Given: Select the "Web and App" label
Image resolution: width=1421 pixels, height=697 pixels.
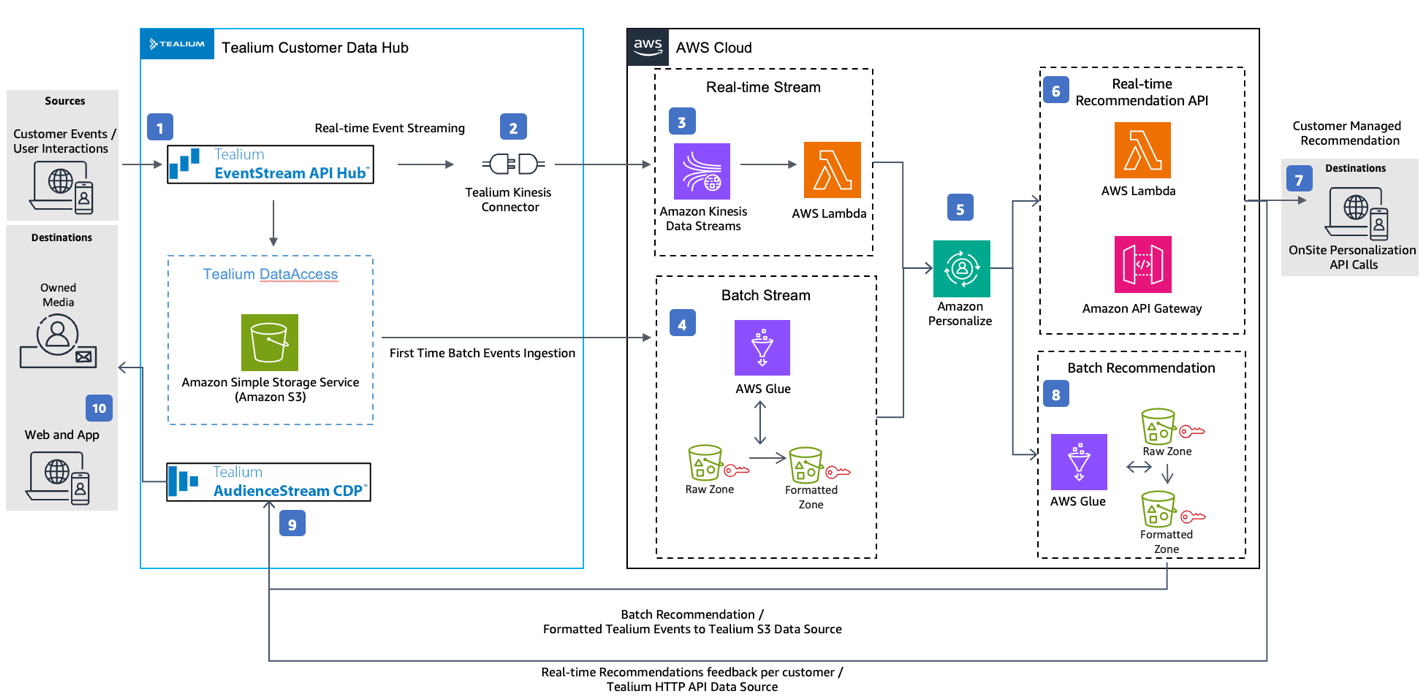Looking at the screenshot, I should click(62, 435).
